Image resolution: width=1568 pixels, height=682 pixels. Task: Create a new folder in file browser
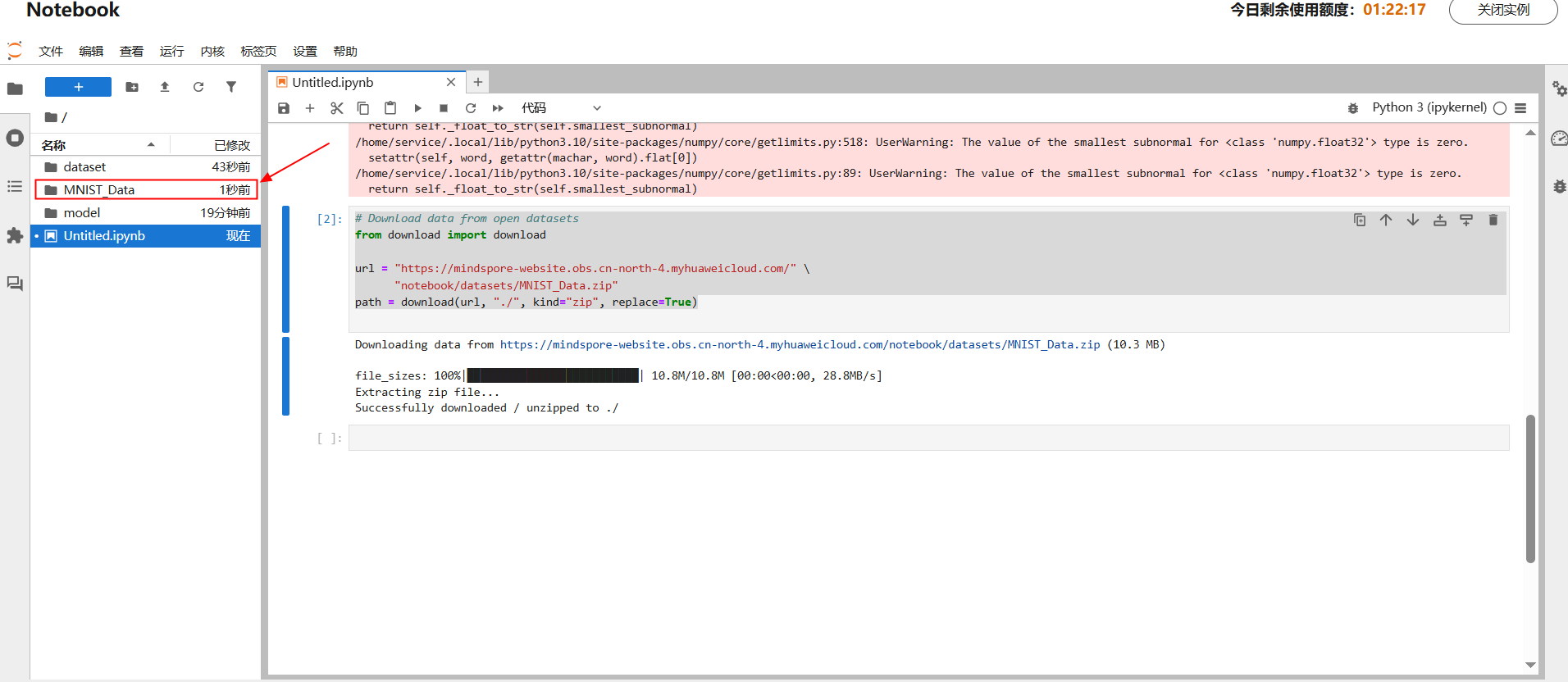click(x=132, y=87)
